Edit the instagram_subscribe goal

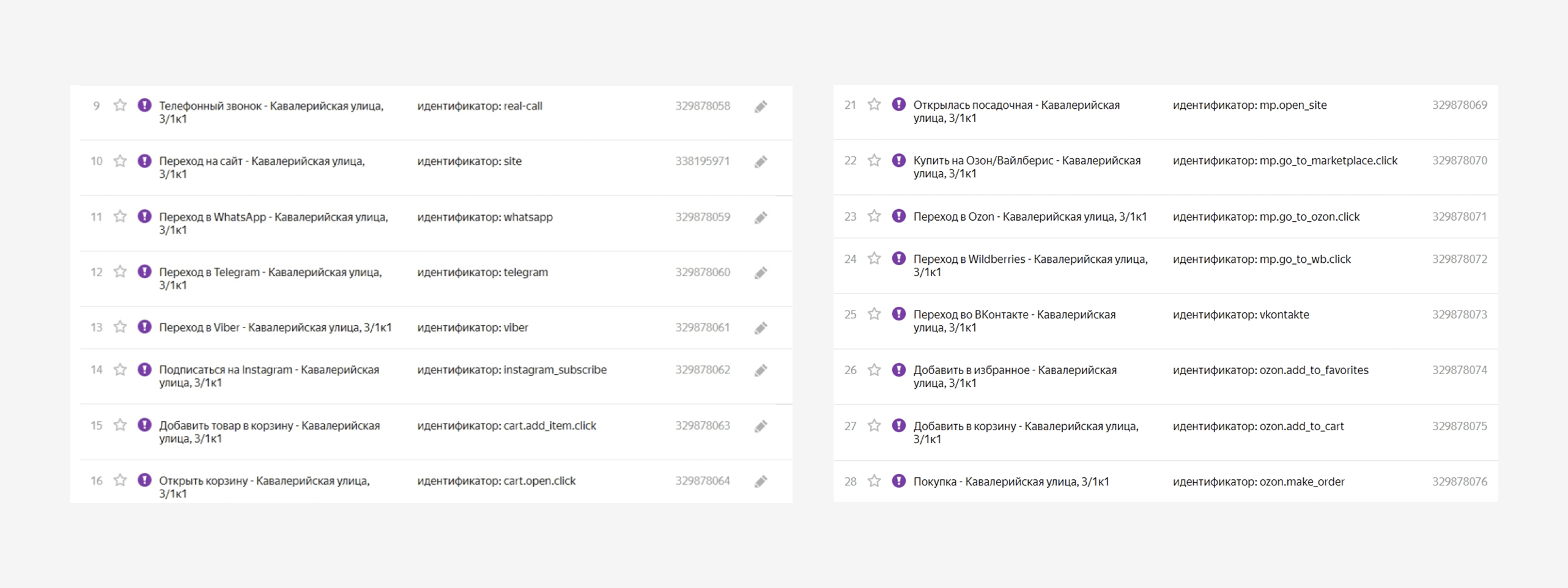point(760,370)
